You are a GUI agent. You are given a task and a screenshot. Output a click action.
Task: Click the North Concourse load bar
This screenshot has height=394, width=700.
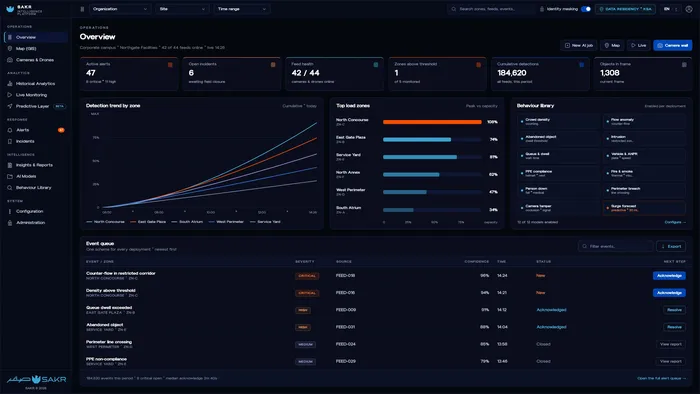click(432, 122)
